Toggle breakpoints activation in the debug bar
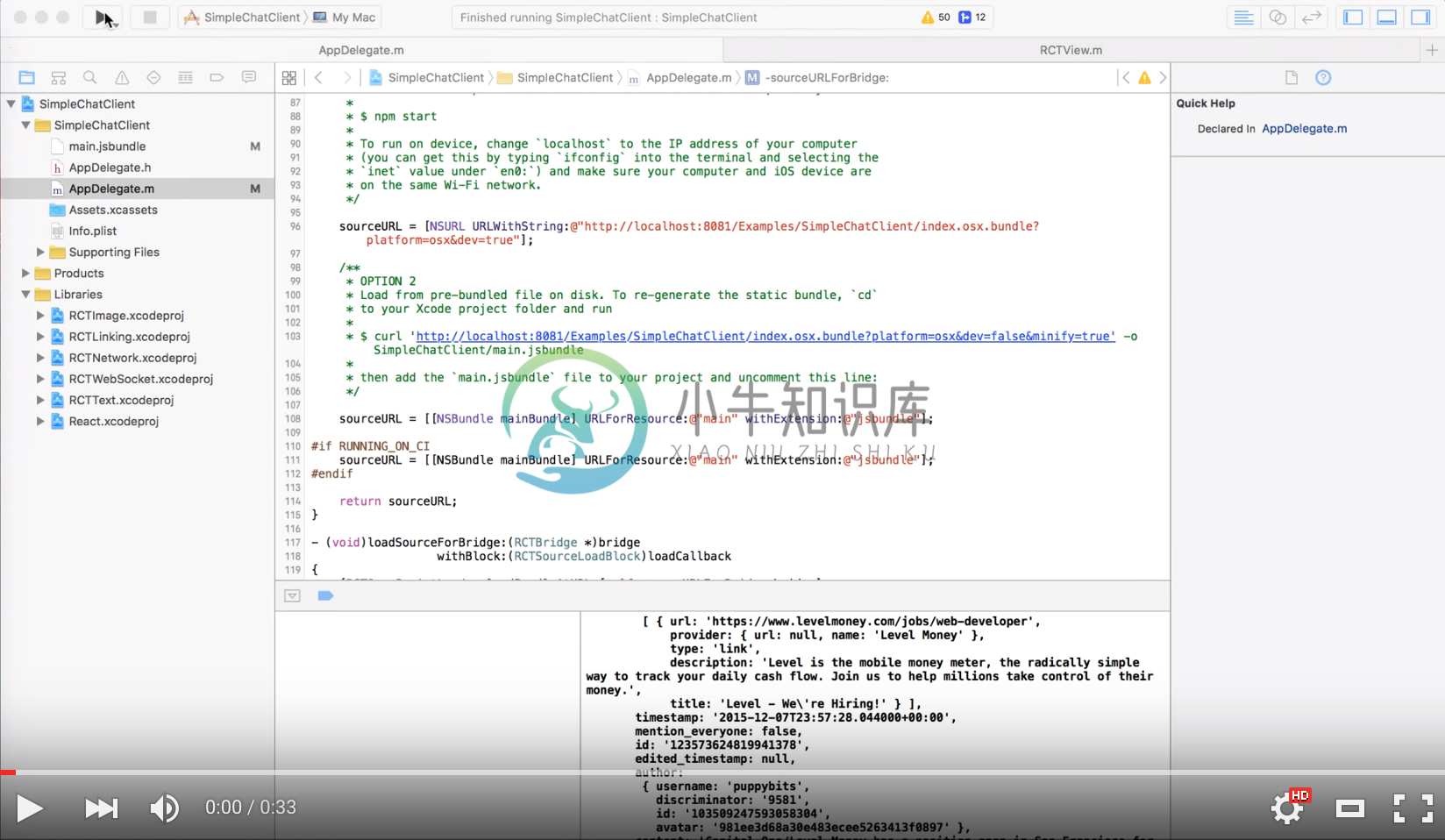Screen dimensions: 1445x840 [325, 596]
